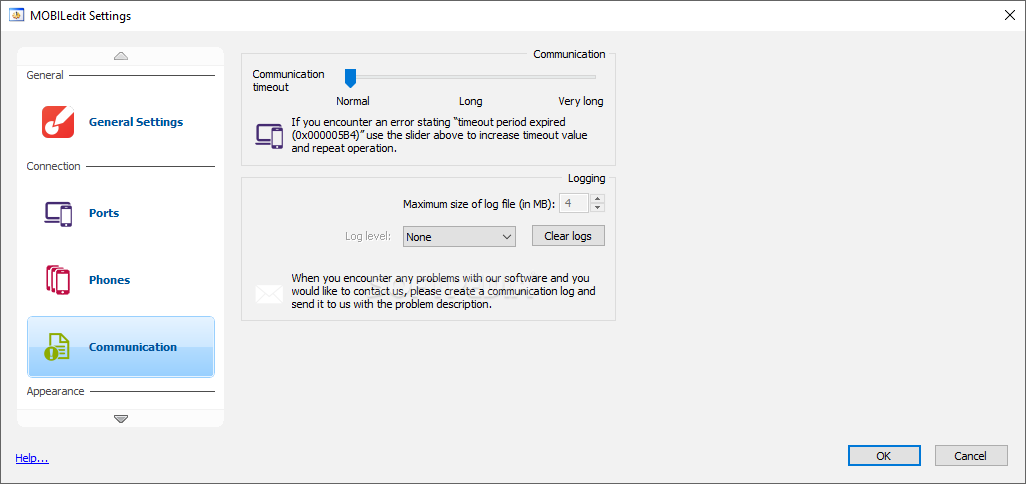The height and width of the screenshot is (484, 1026).
Task: Click the 'Appearance' section header
Action: coord(56,391)
